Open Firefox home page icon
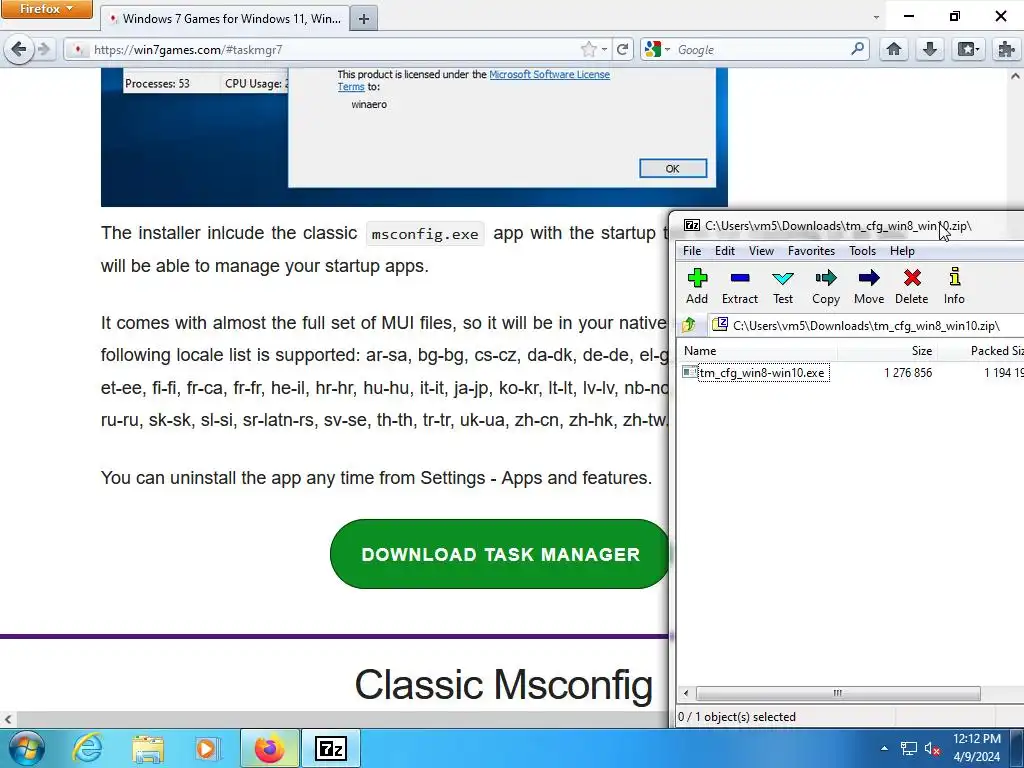 893,49
